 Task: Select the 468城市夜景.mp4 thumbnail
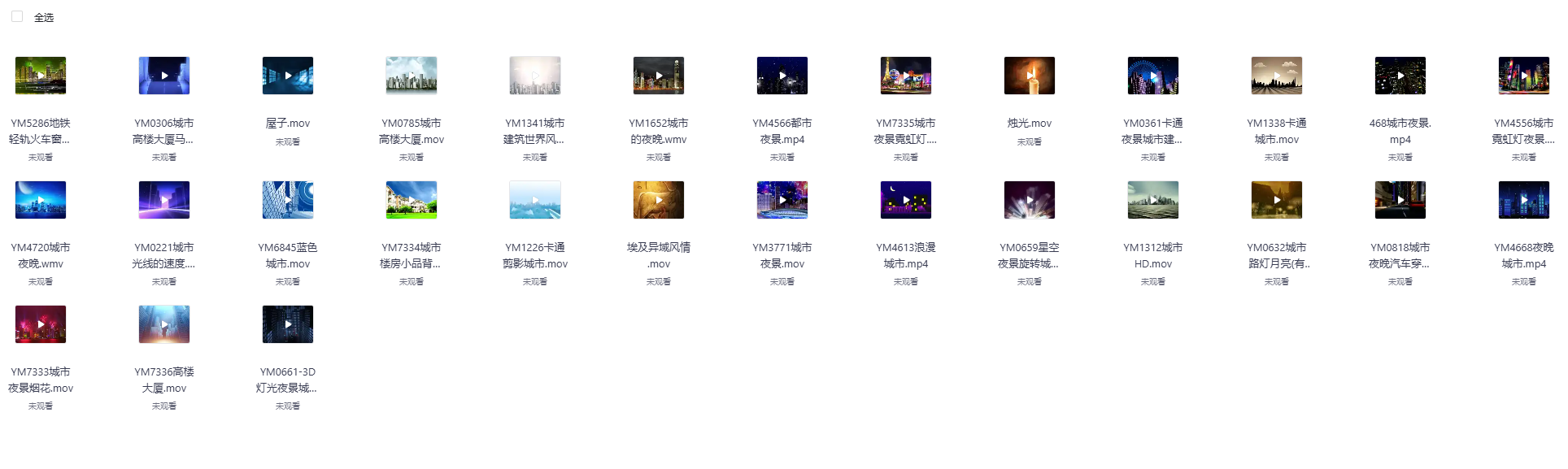pos(1400,76)
